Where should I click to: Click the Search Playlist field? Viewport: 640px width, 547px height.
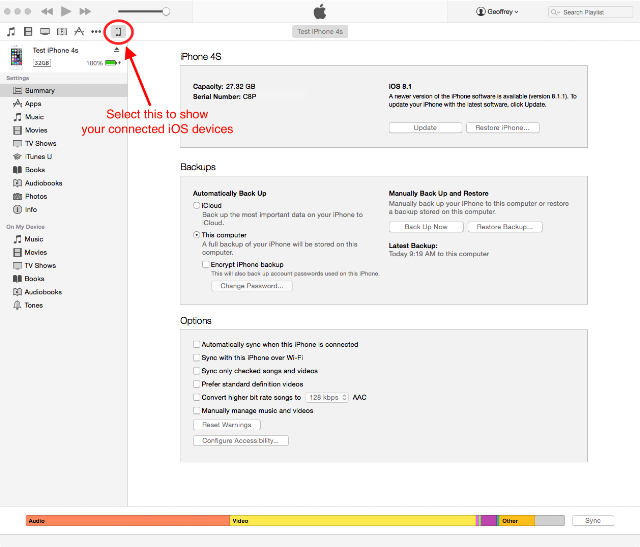click(x=590, y=12)
